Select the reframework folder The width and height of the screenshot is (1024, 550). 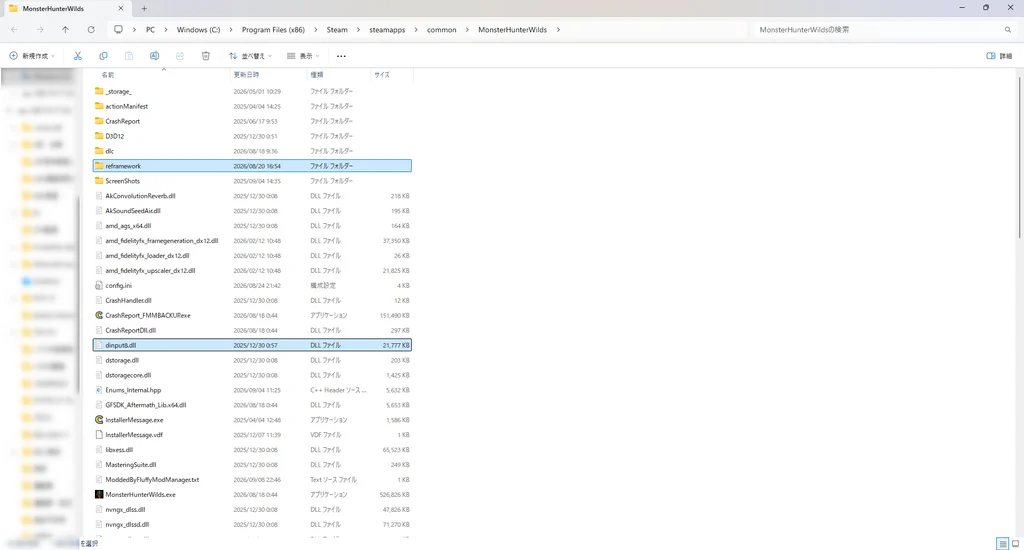252,166
